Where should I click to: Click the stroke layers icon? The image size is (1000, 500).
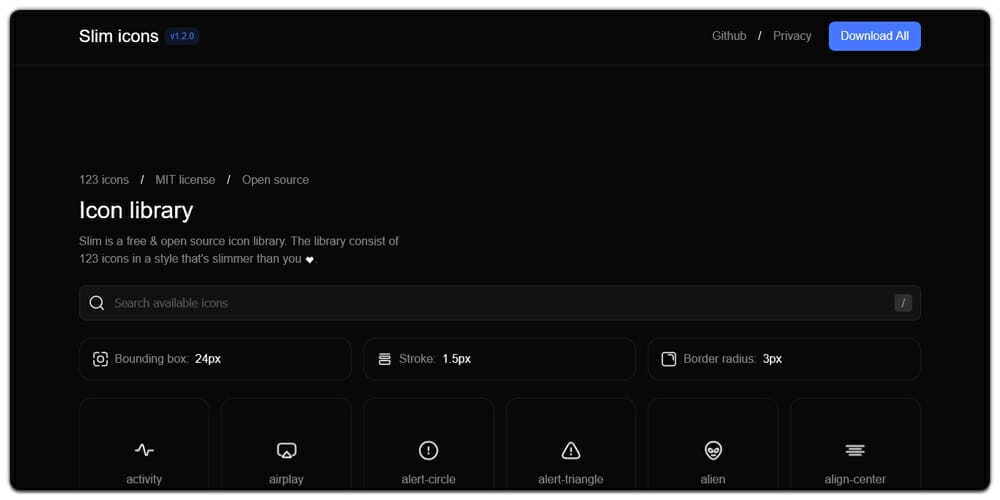click(384, 359)
